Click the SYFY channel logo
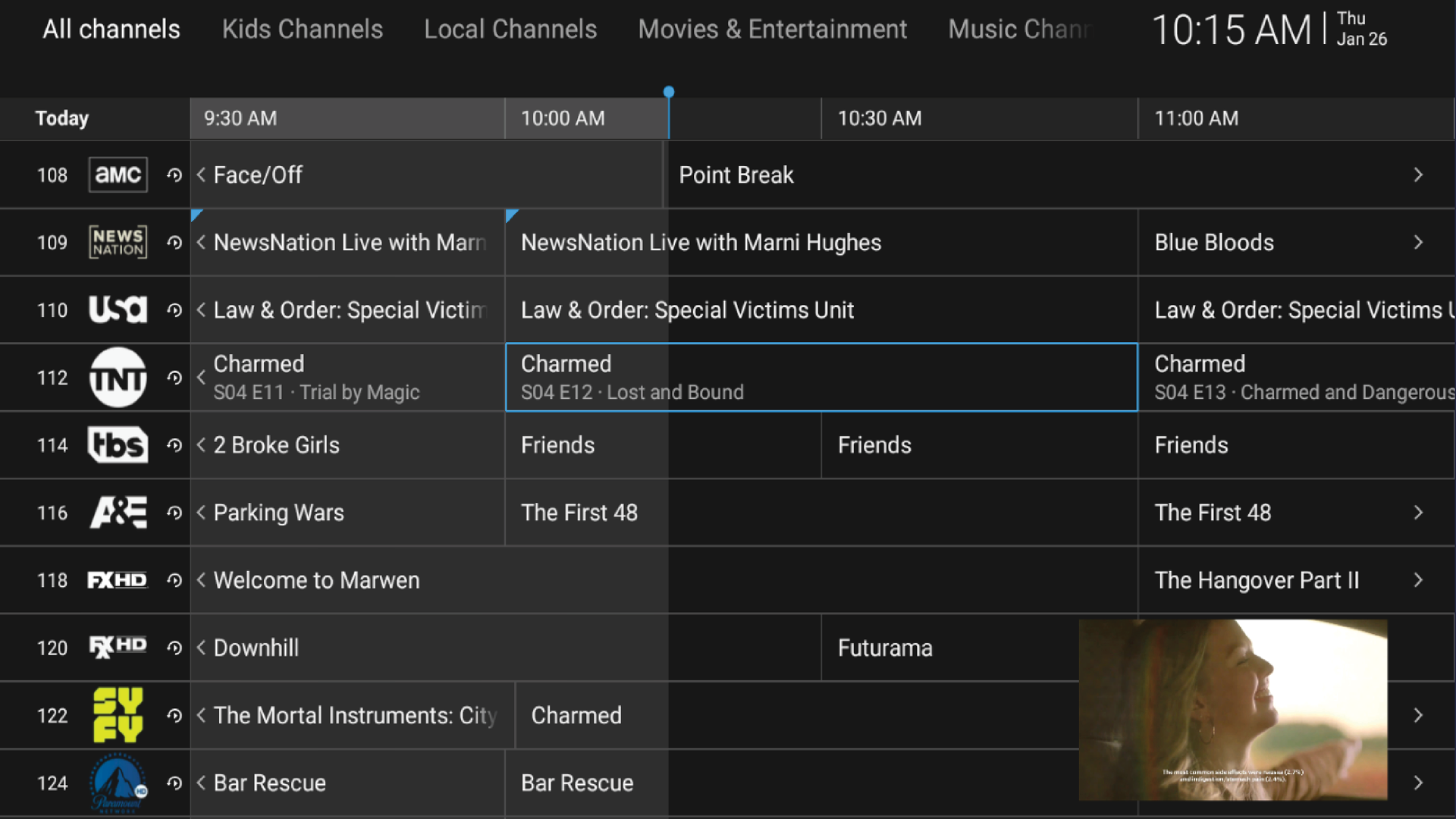Image resolution: width=1456 pixels, height=819 pixels. (x=118, y=715)
